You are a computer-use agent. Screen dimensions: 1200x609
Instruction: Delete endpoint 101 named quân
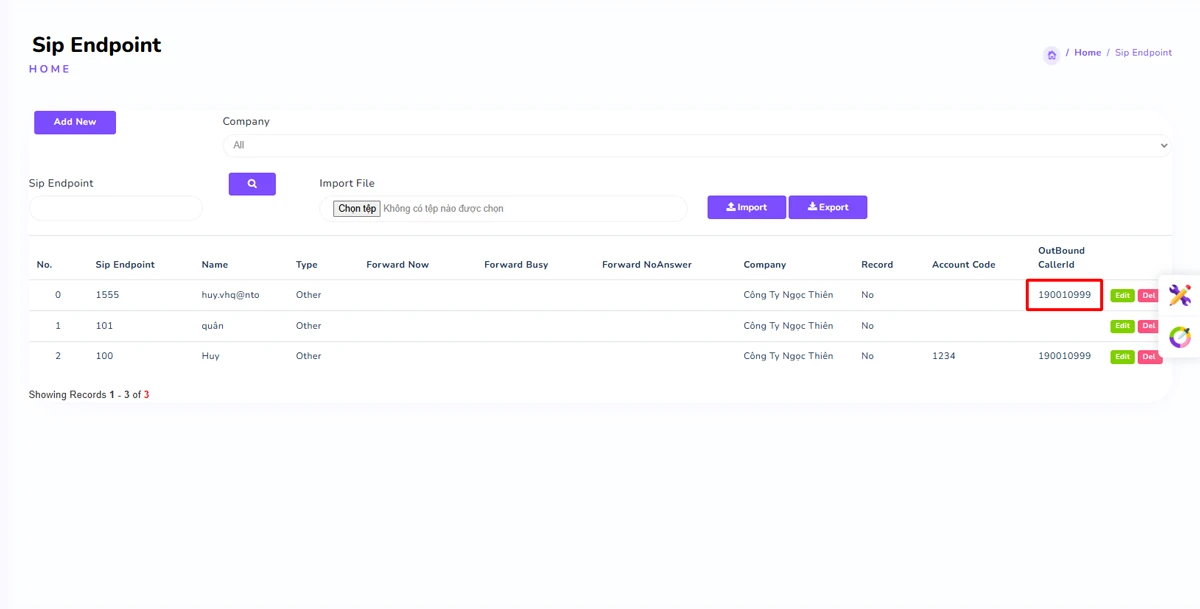tap(1149, 326)
